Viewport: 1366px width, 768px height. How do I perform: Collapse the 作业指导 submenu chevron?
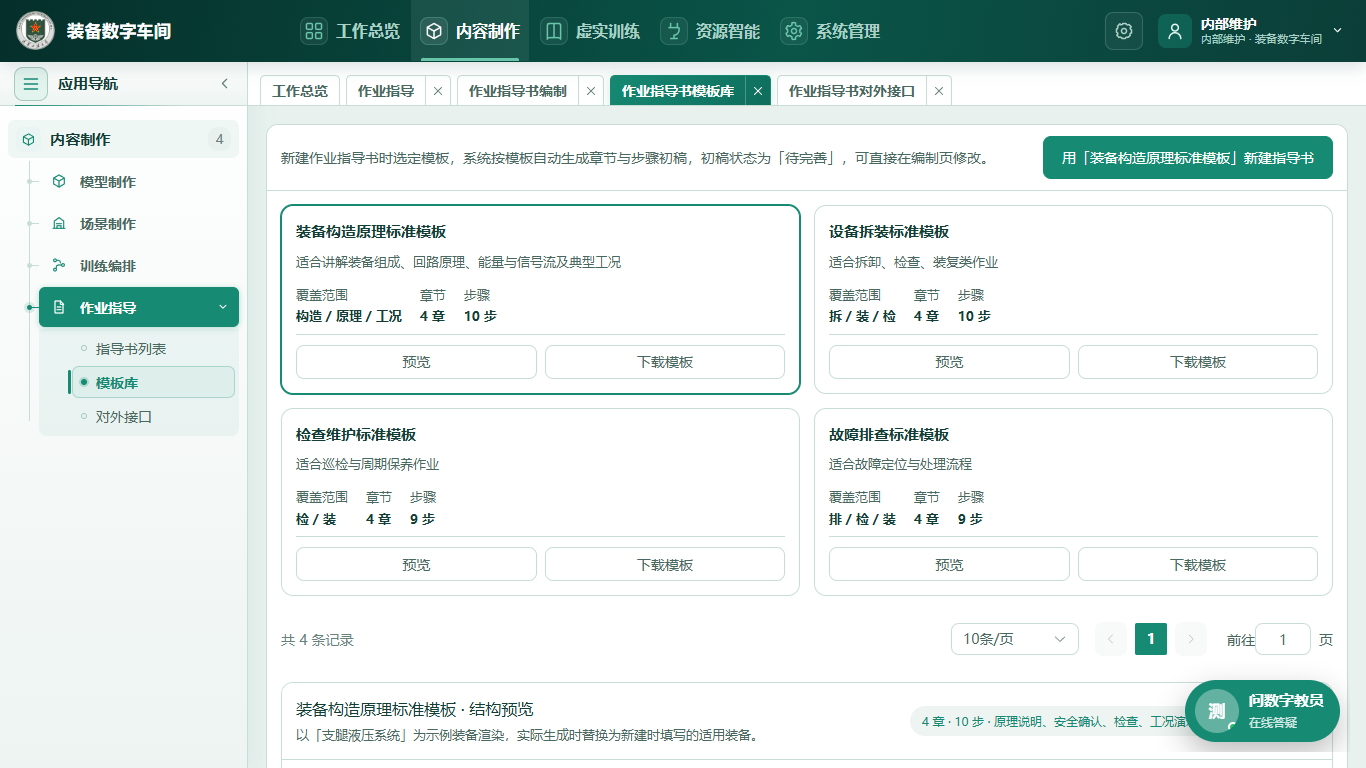click(223, 307)
